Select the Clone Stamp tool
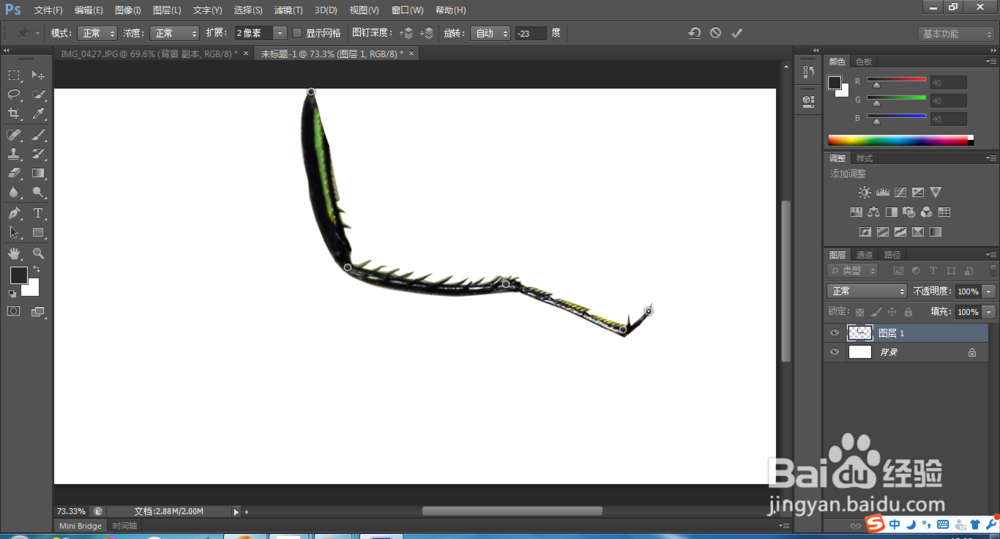Image resolution: width=1000 pixels, height=539 pixels. 14,154
